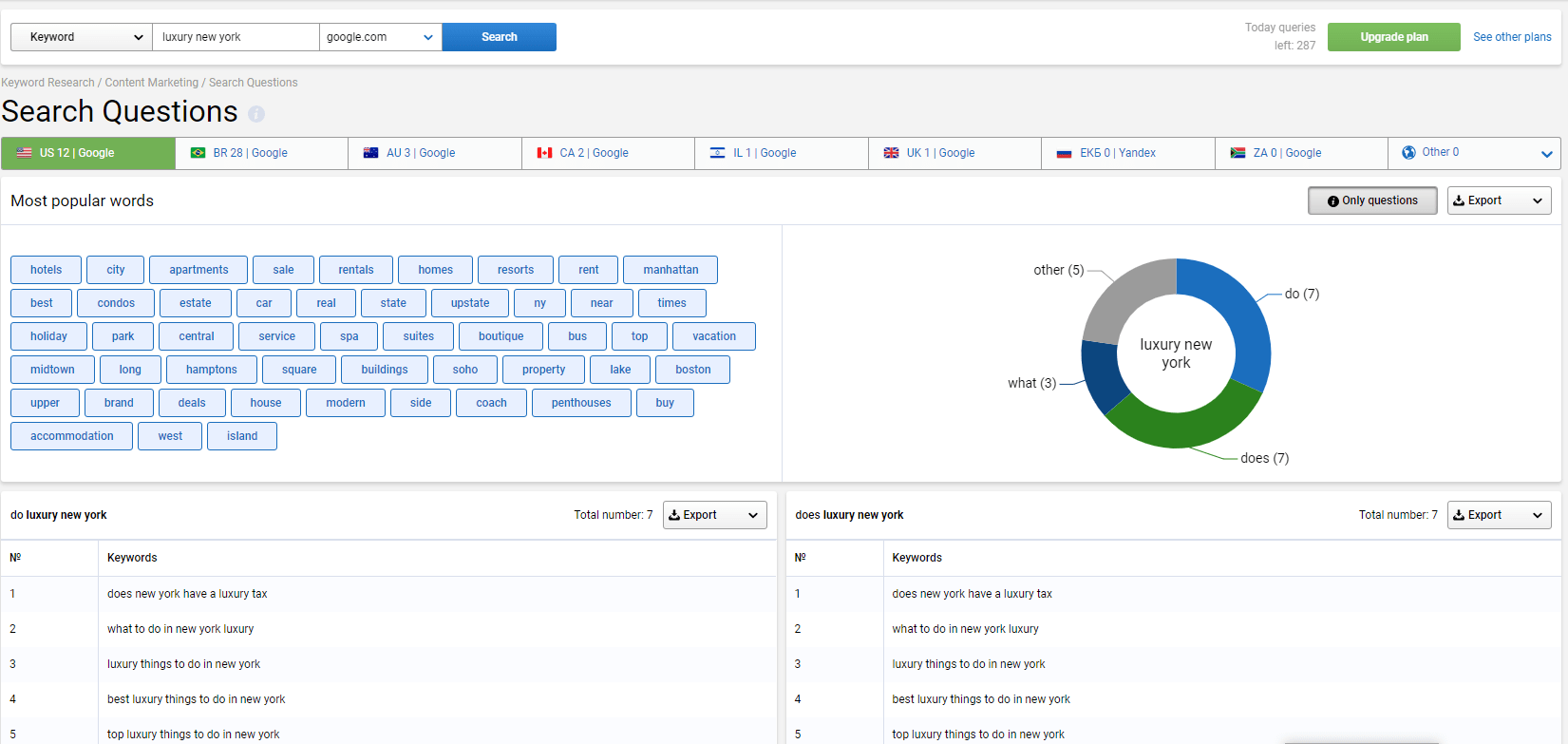Click the Brazil flag icon

click(198, 153)
